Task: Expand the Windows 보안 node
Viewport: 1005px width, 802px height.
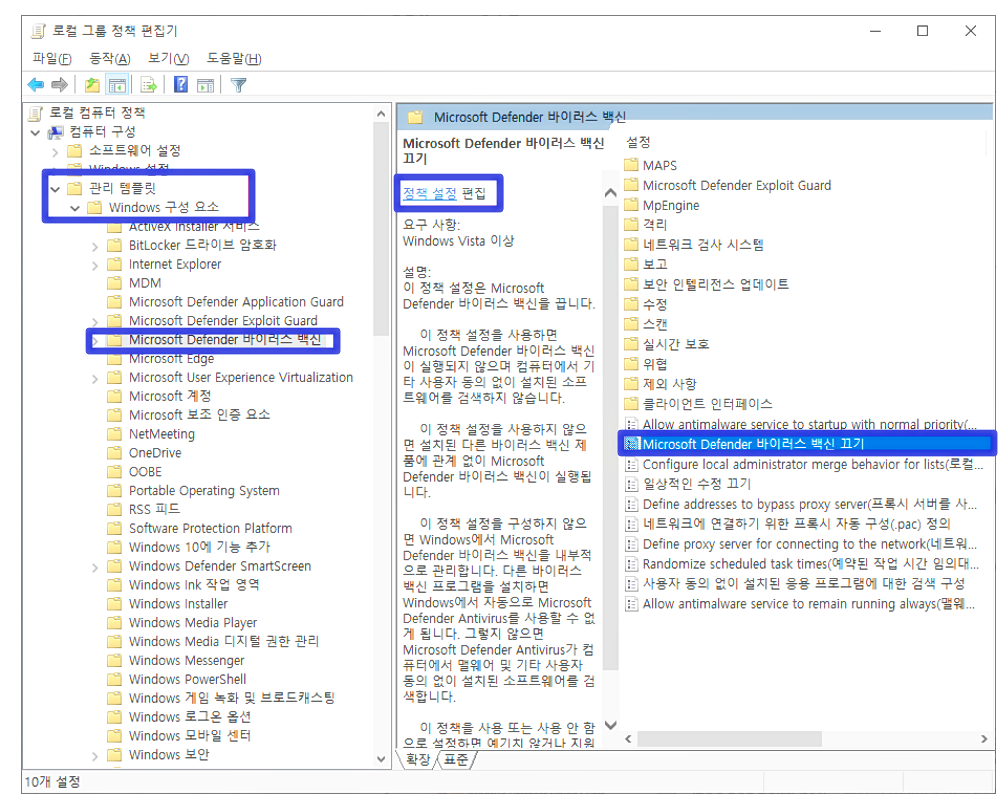Action: click(95, 756)
